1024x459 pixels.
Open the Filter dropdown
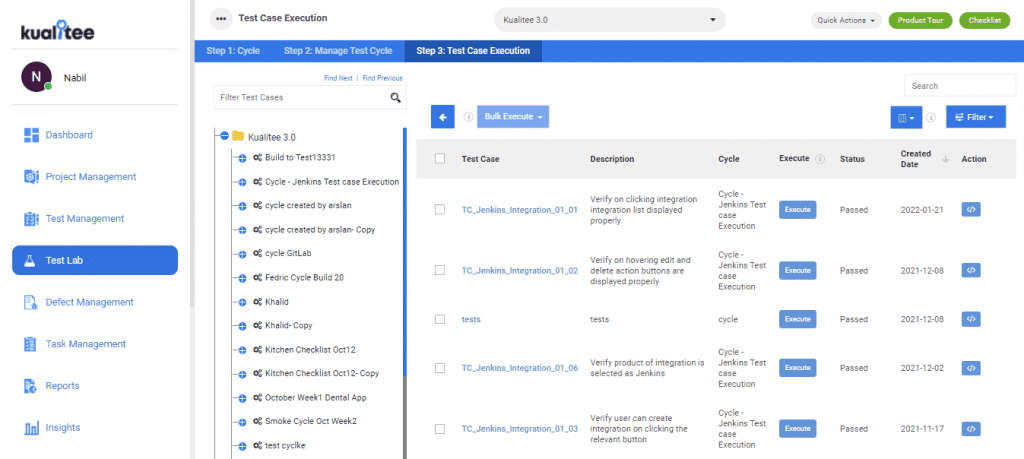[x=976, y=118]
